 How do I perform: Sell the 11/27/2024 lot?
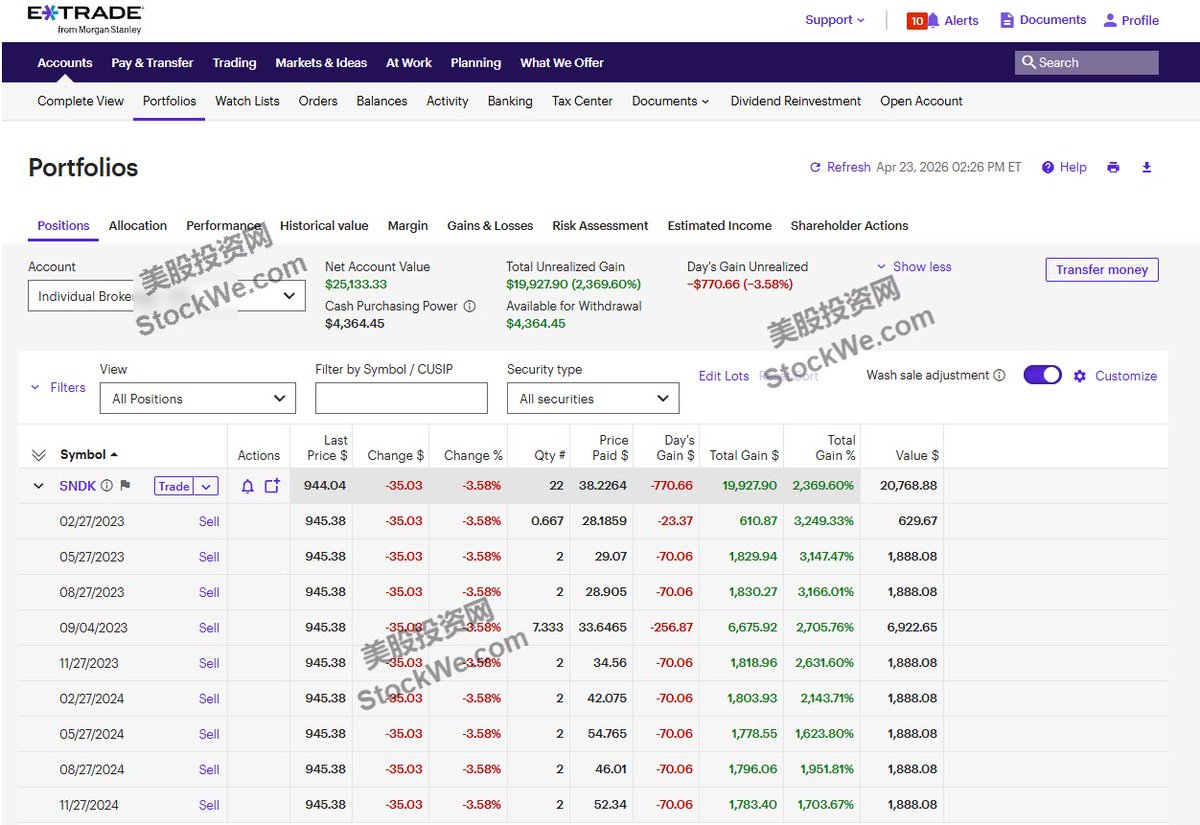[x=209, y=805]
